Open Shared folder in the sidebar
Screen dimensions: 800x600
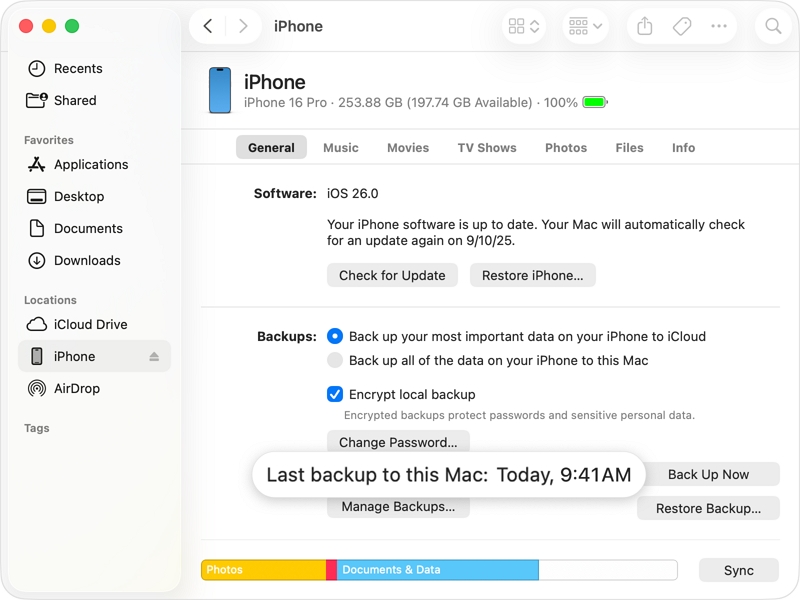tap(94, 101)
